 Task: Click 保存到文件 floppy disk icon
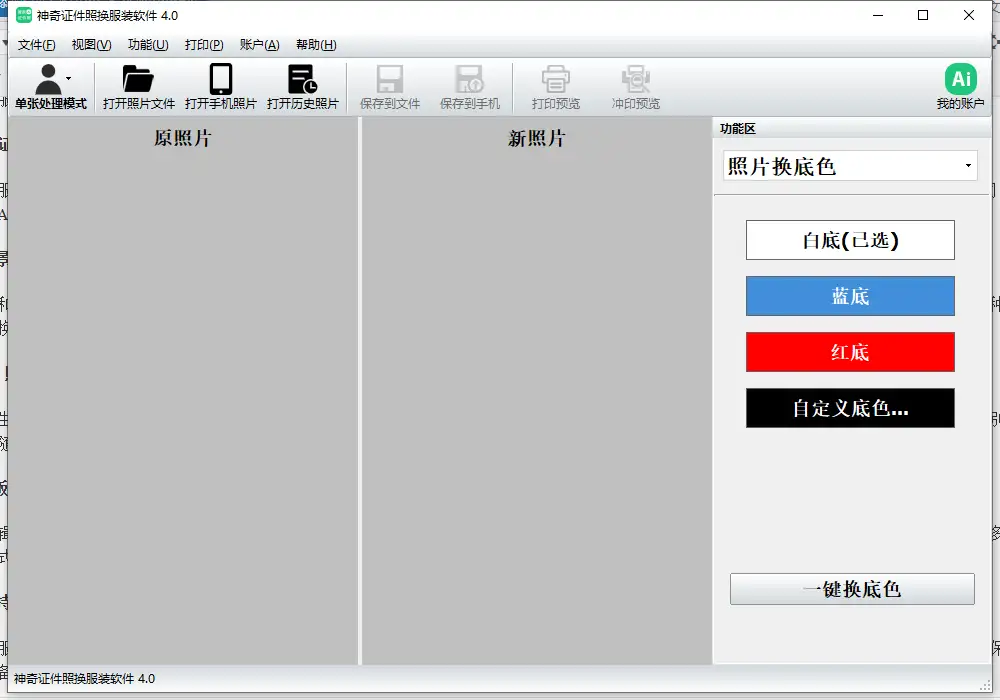389,80
